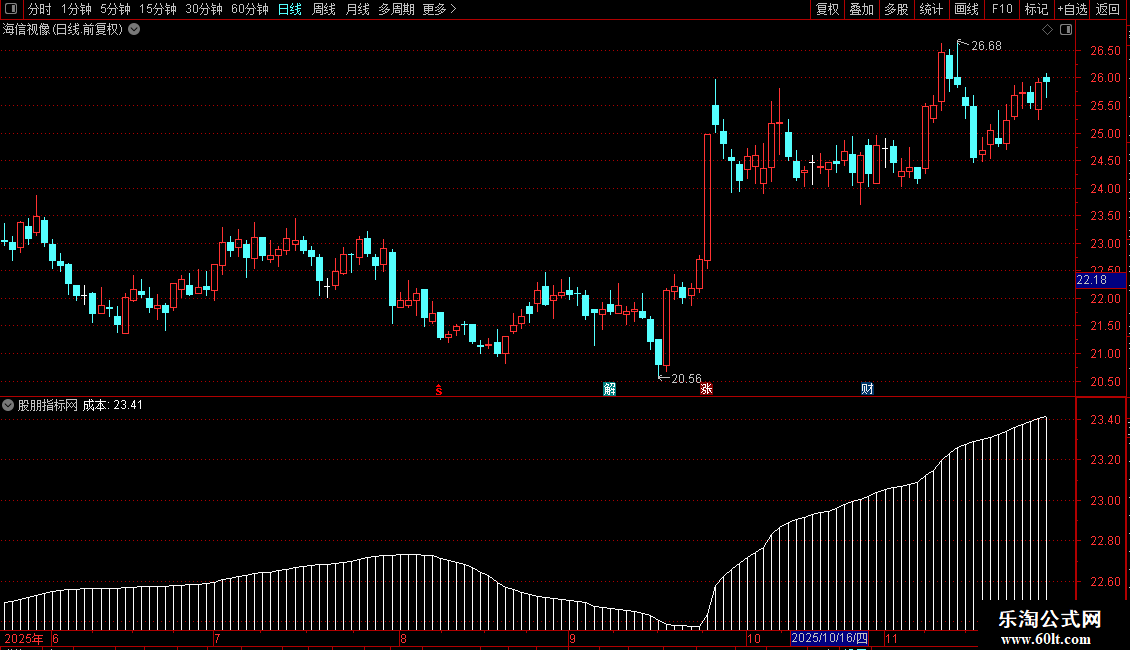Switch to 周线 weekly chart

(x=324, y=9)
